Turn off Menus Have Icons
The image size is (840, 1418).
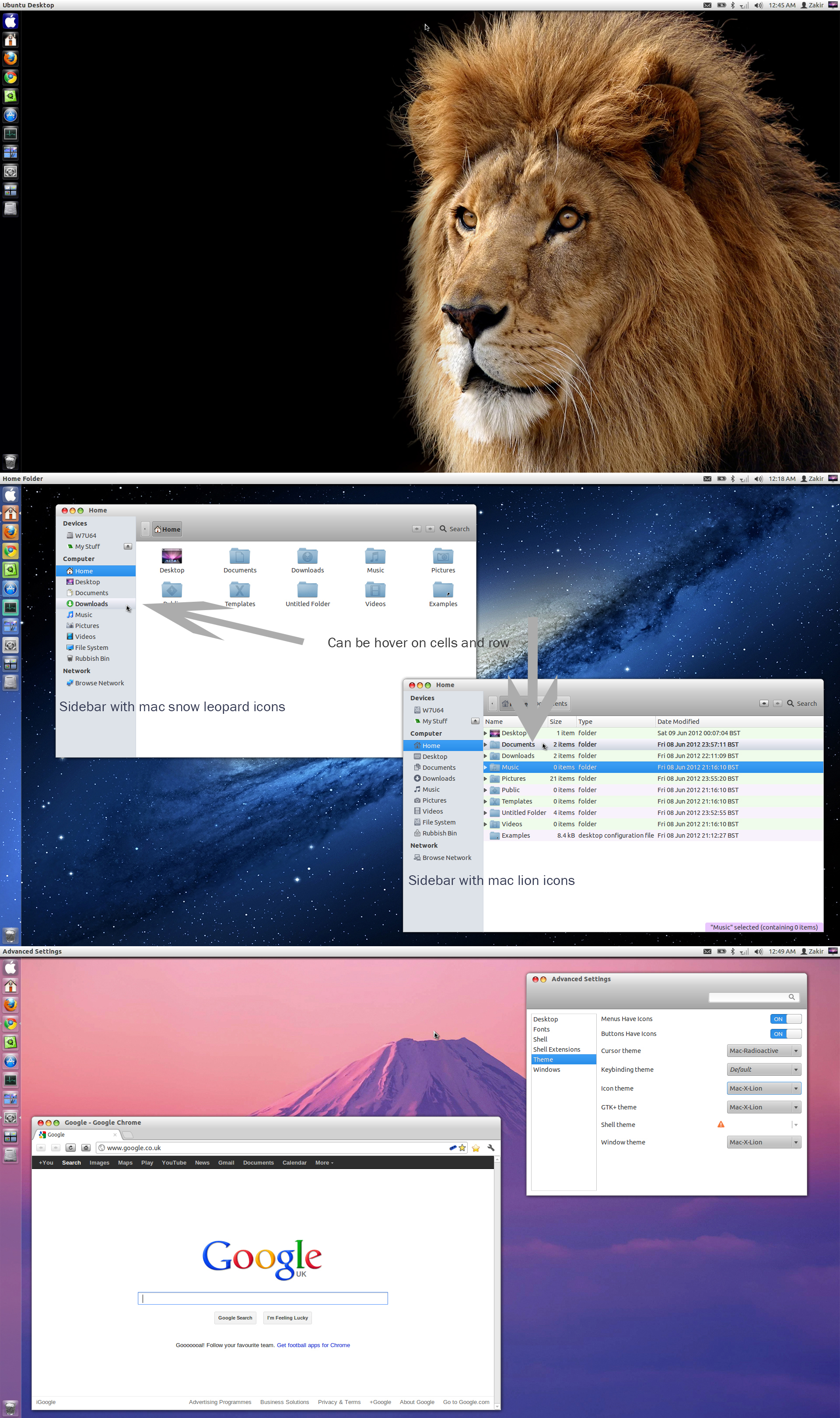tap(786, 1018)
